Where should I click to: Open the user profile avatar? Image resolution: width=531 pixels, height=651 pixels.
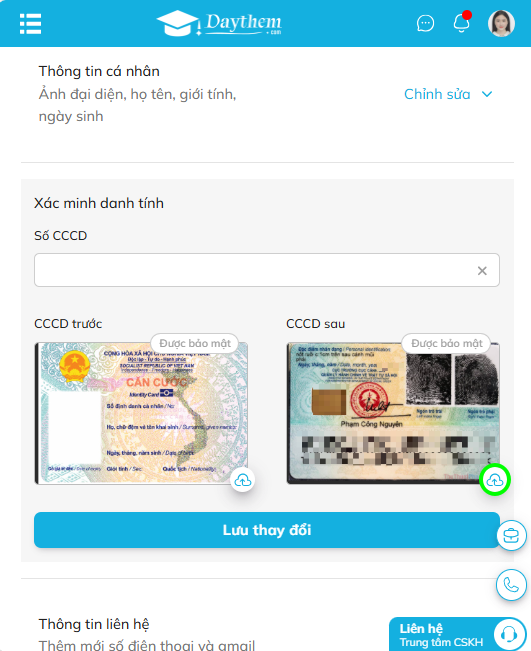(501, 23)
